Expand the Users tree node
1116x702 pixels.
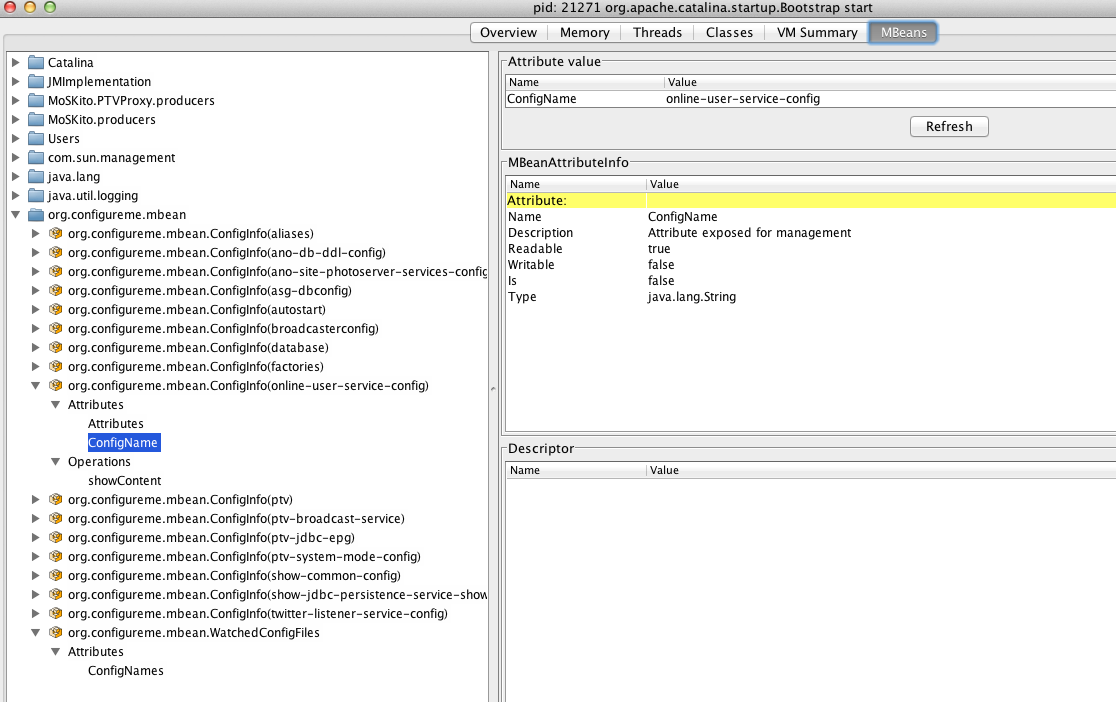[x=16, y=138]
